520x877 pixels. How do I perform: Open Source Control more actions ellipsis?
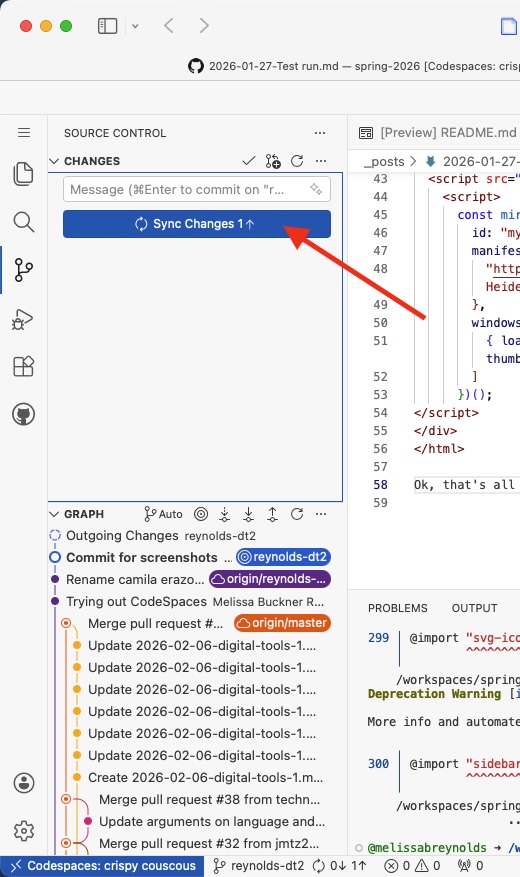tap(320, 133)
